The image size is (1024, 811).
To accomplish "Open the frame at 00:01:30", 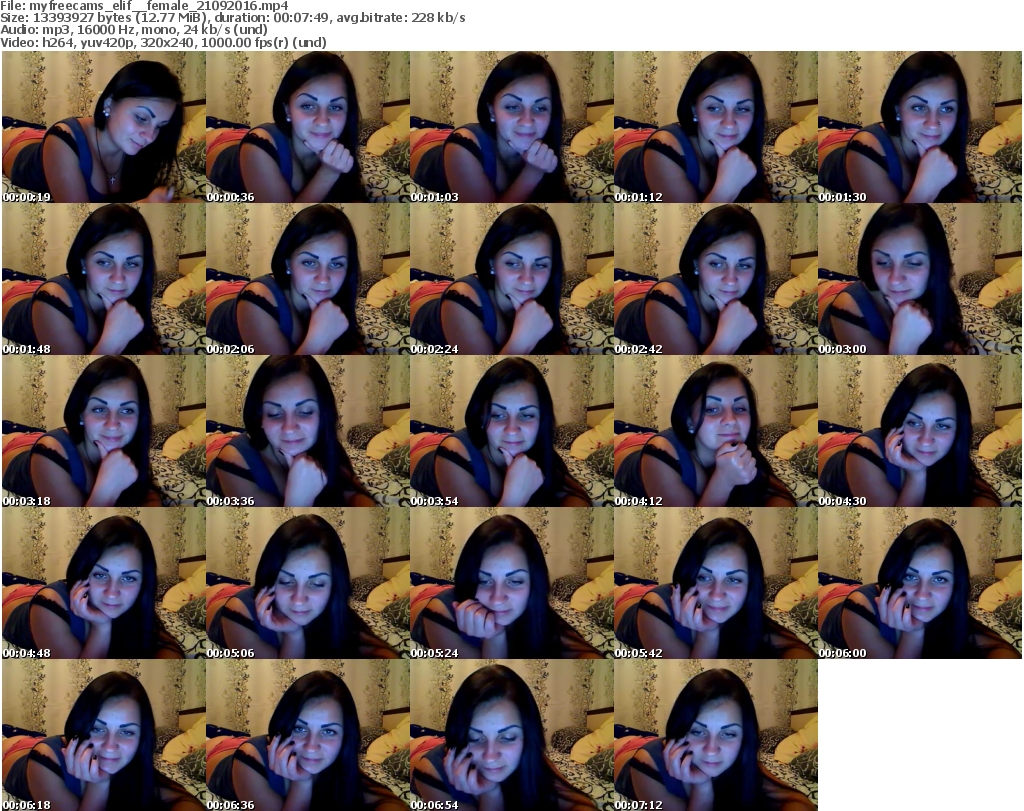I will 920,127.
